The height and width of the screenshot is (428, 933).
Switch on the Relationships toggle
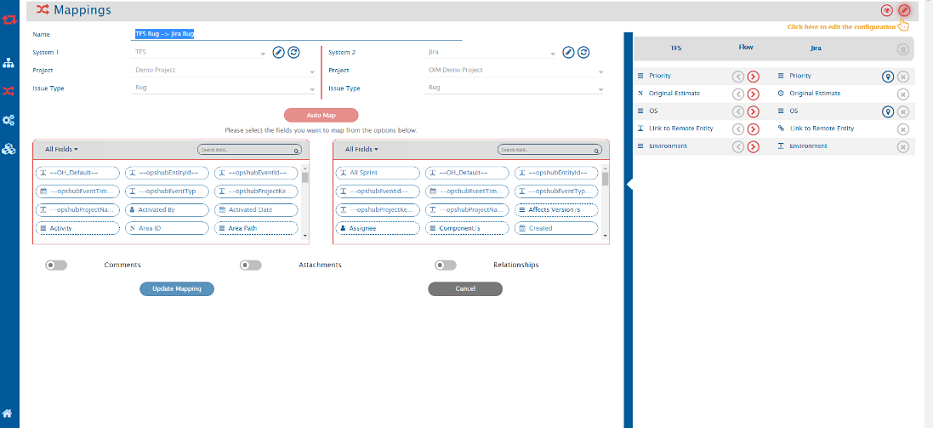tap(445, 265)
